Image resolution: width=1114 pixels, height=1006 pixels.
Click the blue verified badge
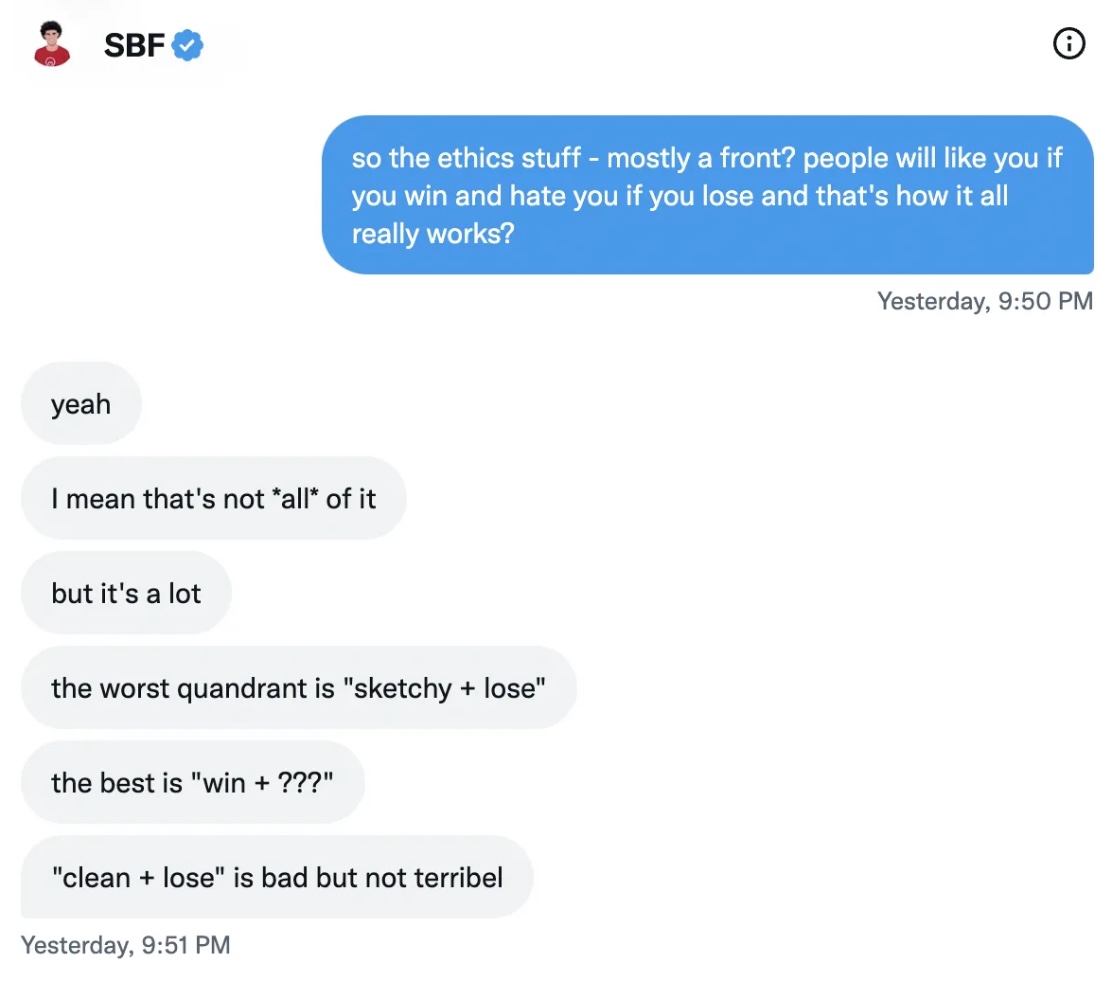[x=188, y=45]
